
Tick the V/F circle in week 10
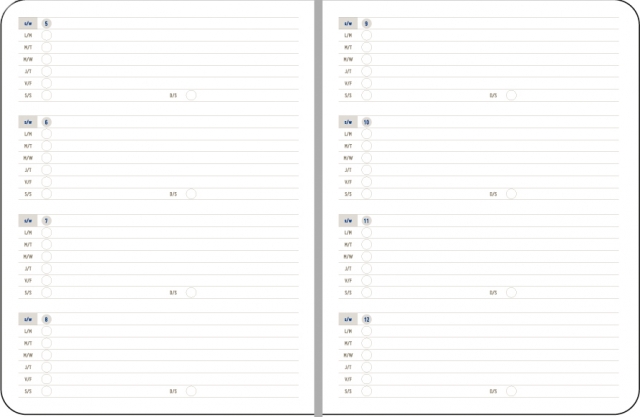click(x=367, y=182)
